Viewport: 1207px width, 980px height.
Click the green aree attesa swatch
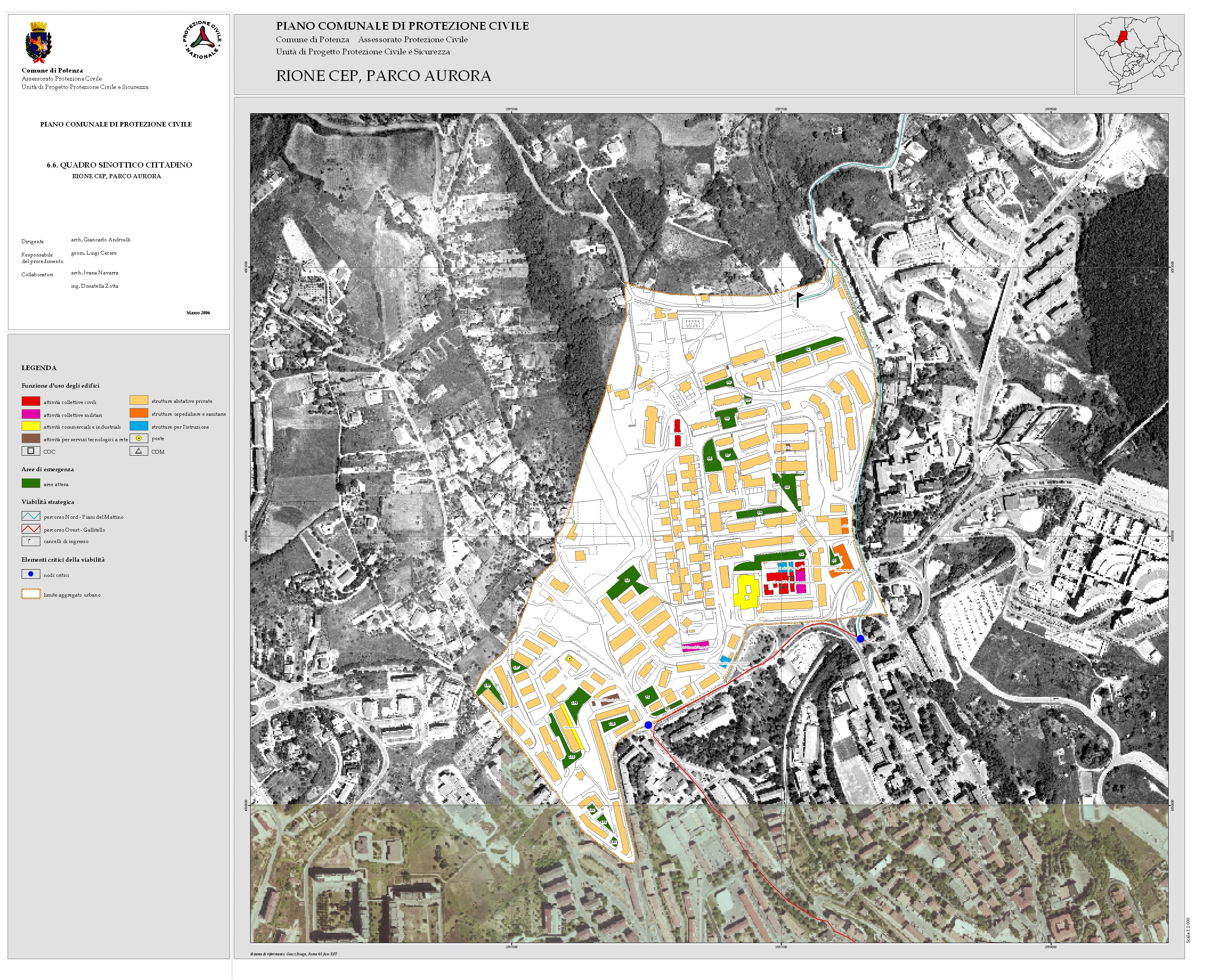click(30, 483)
